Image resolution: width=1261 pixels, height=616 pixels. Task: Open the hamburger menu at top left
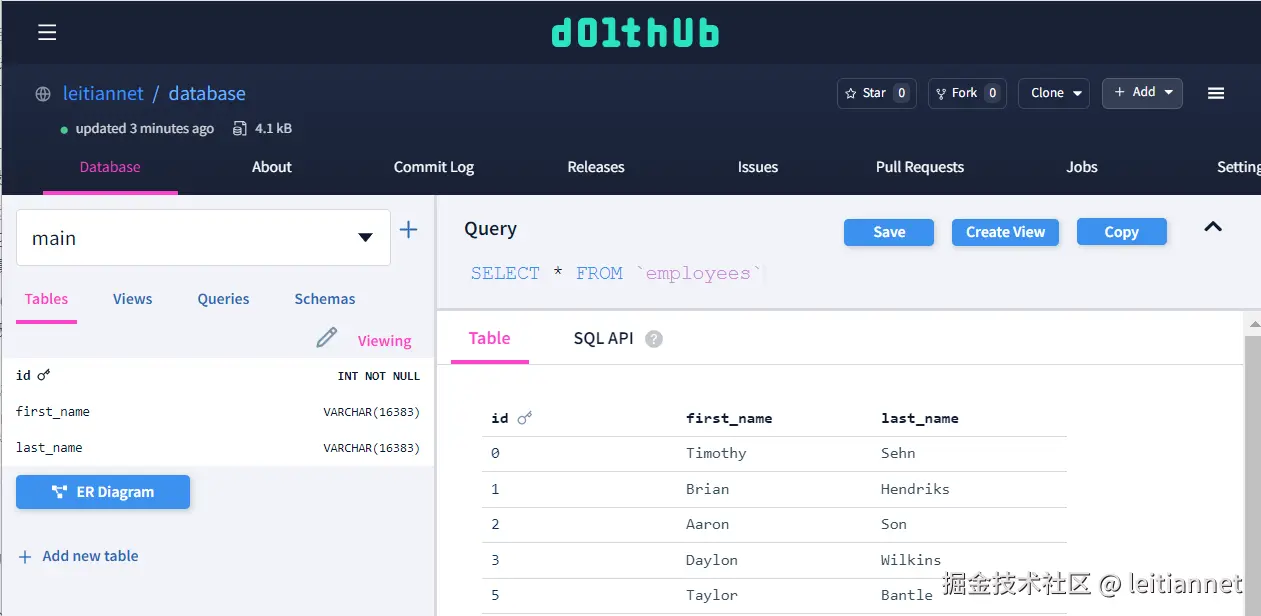[x=47, y=32]
